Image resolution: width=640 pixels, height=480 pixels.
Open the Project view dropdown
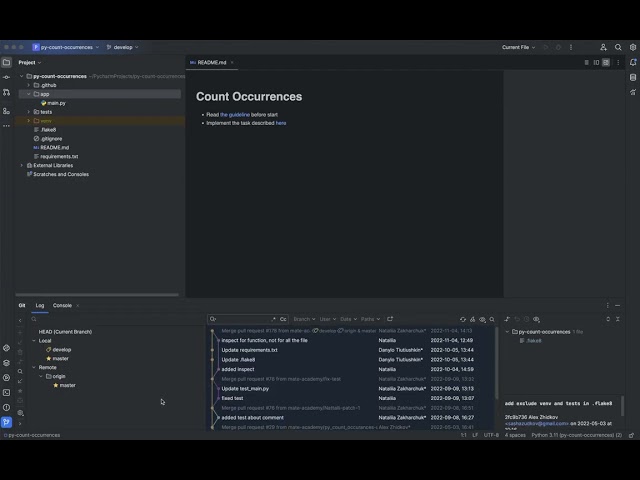pos(30,62)
